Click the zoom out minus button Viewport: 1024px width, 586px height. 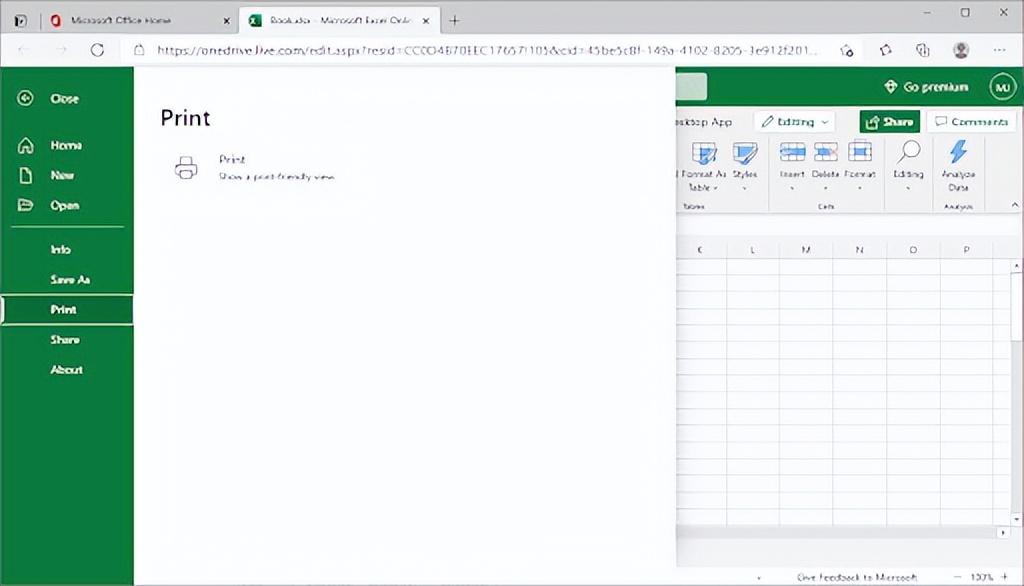[x=957, y=577]
